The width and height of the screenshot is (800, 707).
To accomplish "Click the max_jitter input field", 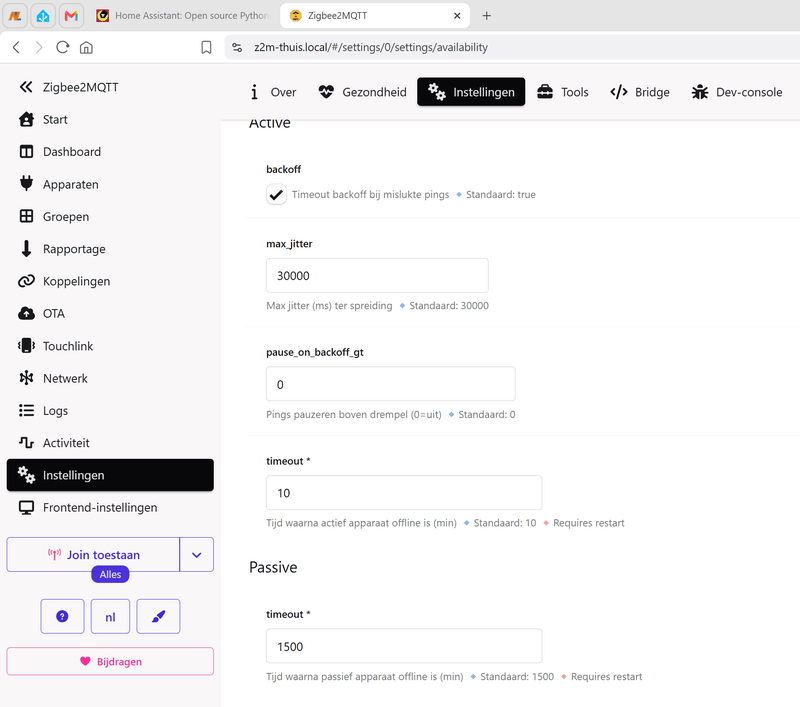I will (377, 275).
